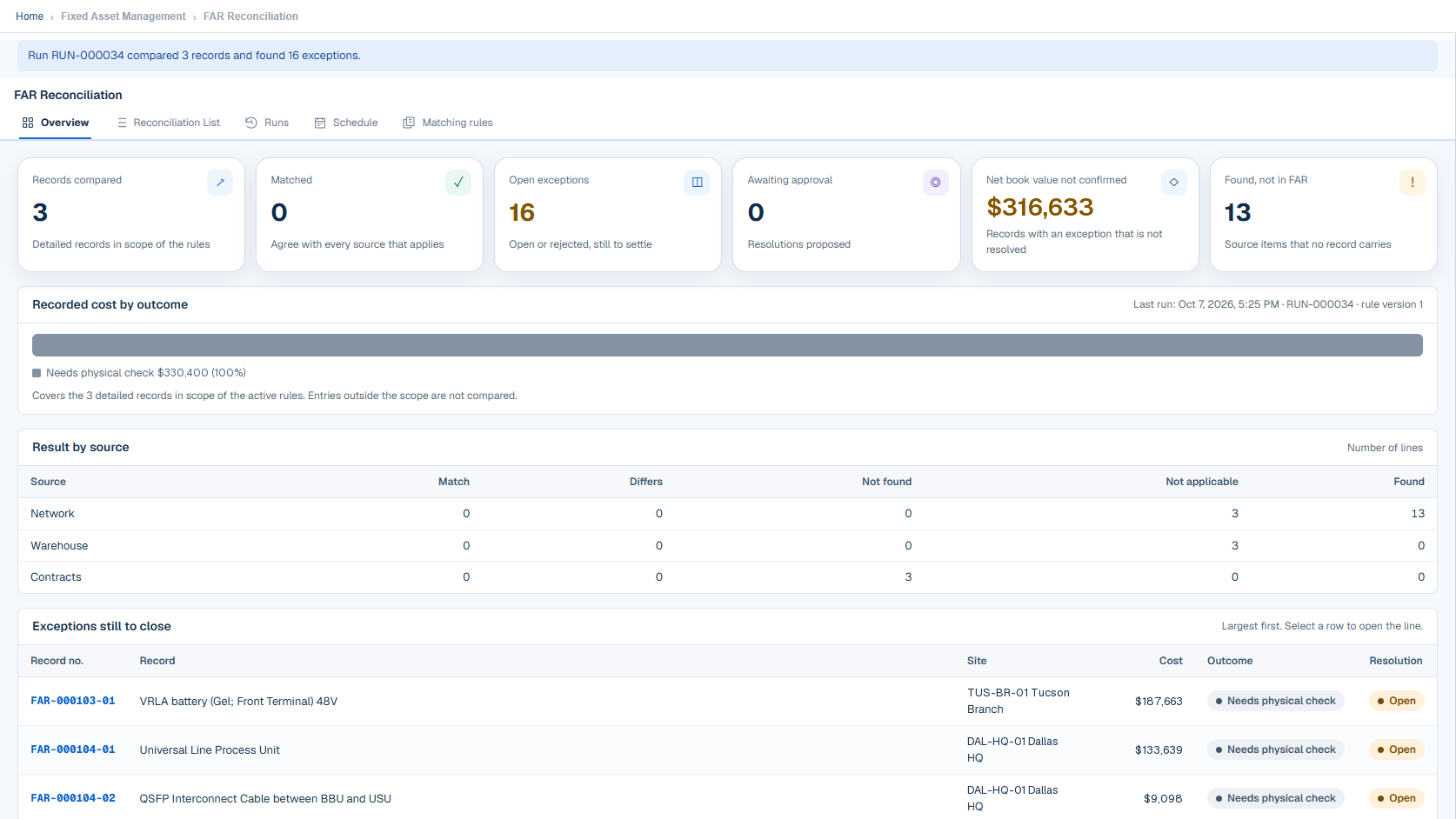
Task: Click the Cost column header
Action: [1171, 661]
